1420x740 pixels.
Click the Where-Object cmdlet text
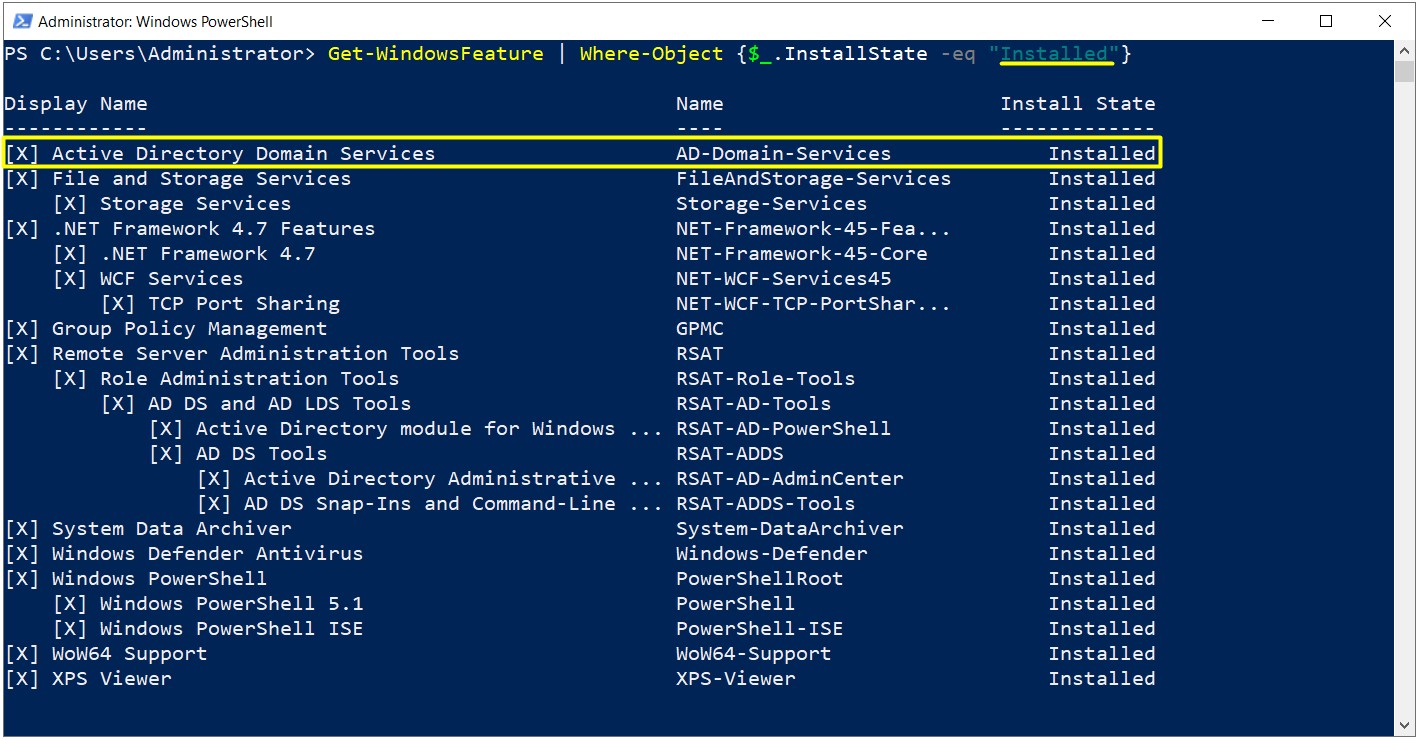[x=651, y=54]
